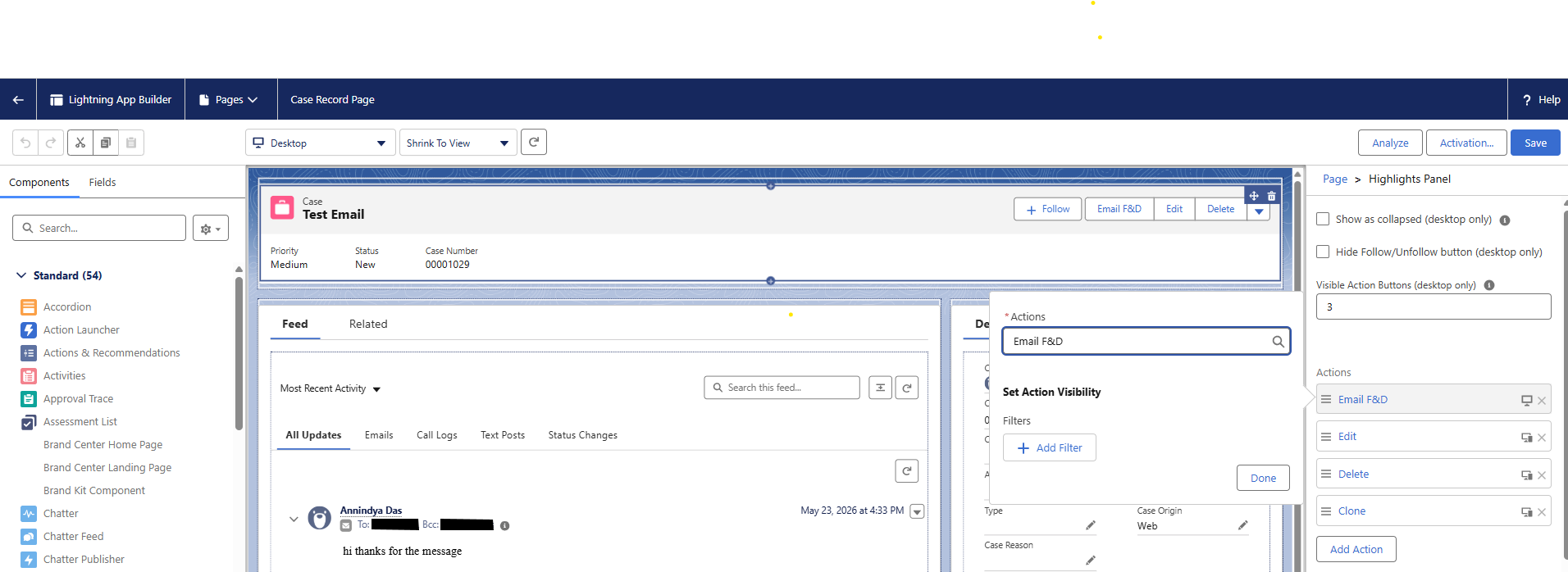The image size is (1568, 572).
Task: Click the Activation... button
Action: click(1466, 143)
